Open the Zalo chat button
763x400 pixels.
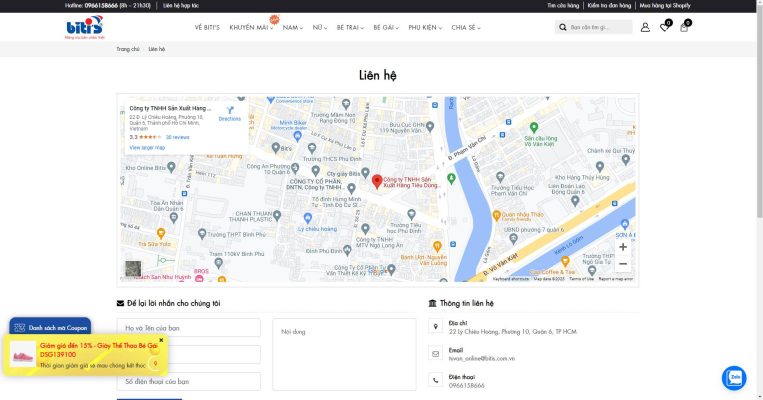tap(734, 378)
